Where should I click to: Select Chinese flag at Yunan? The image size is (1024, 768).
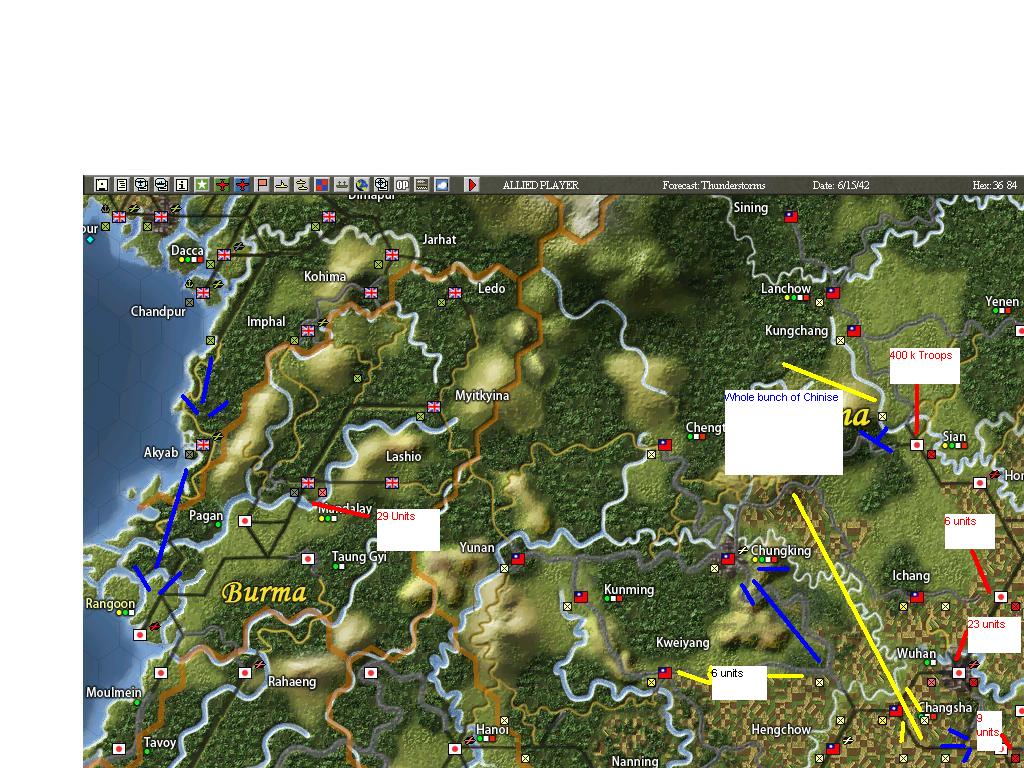tap(518, 558)
